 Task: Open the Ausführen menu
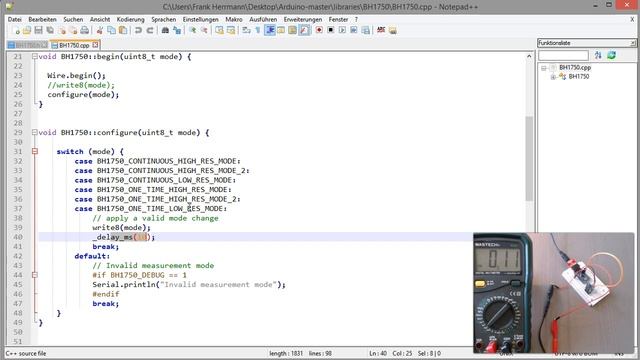tap(263, 19)
